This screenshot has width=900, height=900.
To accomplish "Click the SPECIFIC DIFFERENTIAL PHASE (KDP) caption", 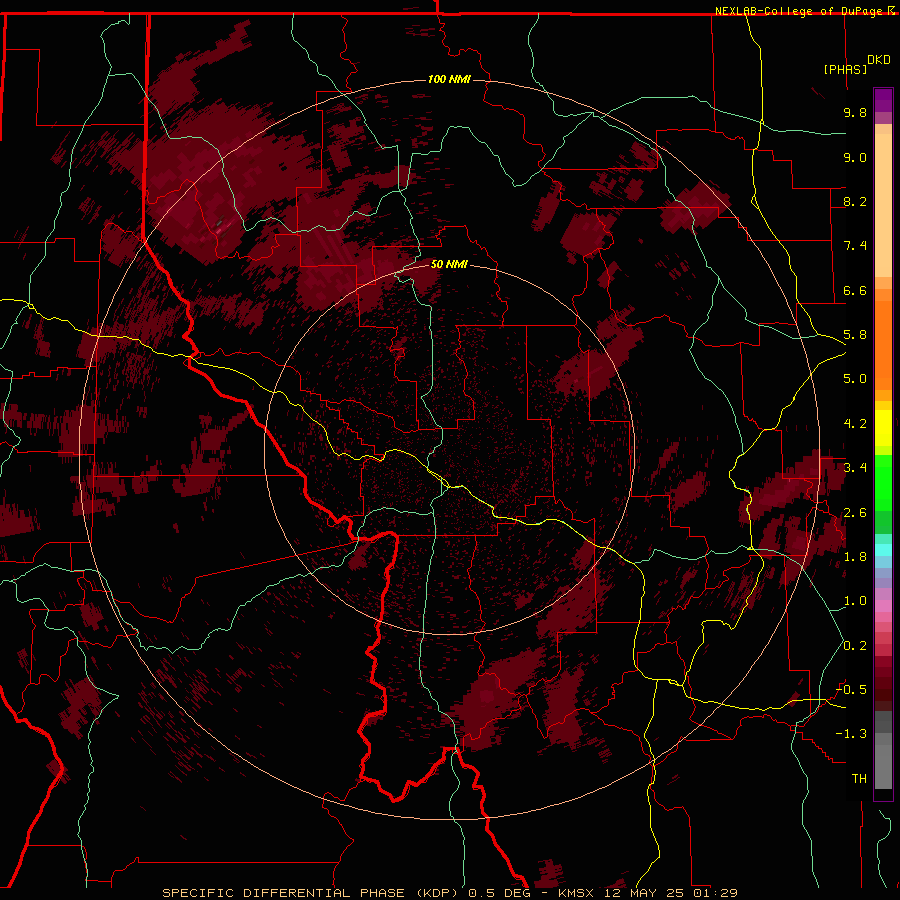I will click(x=311, y=893).
